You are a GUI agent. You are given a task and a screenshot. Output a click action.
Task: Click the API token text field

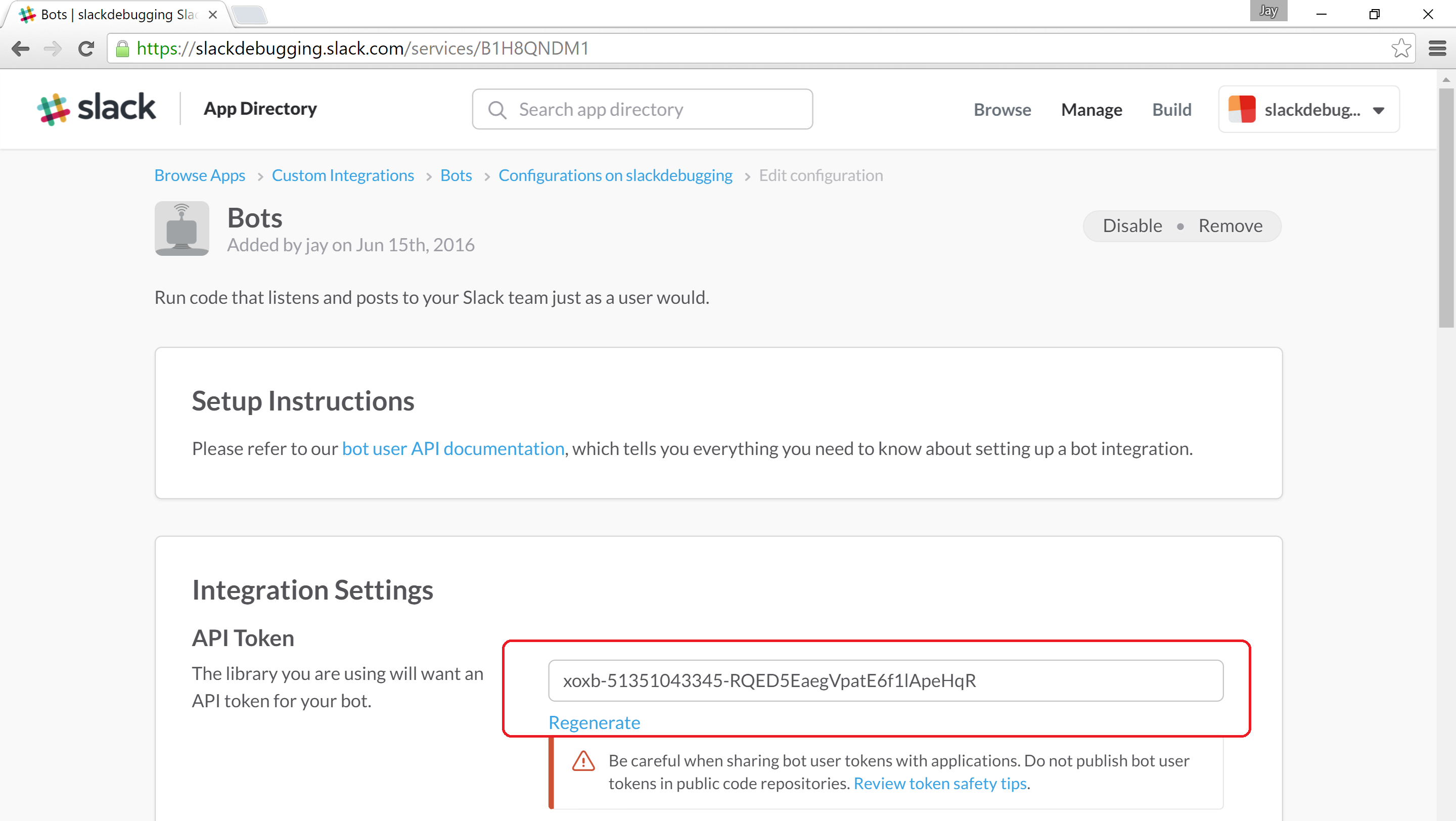[886, 680]
